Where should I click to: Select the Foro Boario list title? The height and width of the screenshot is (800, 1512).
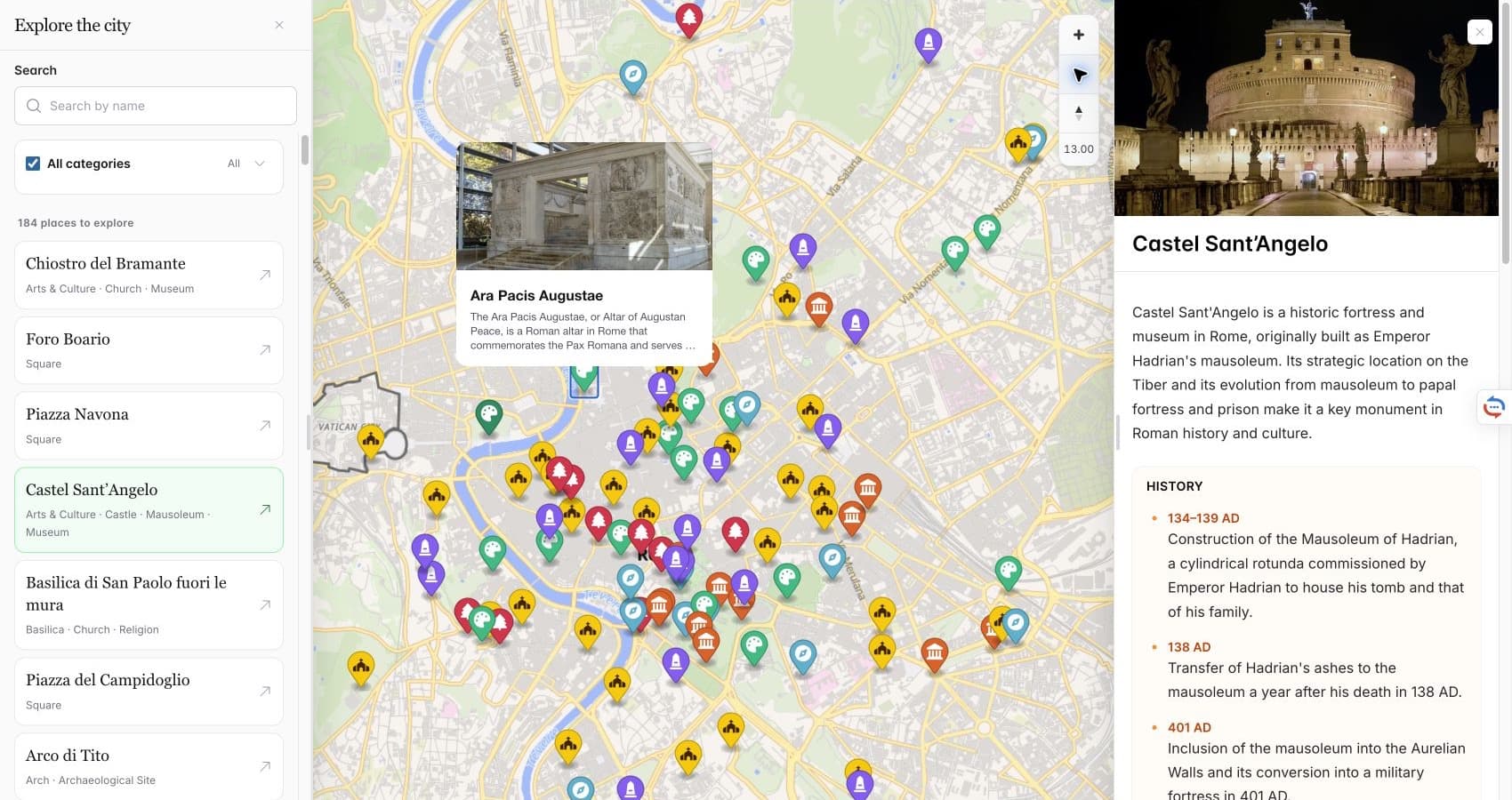(x=68, y=339)
